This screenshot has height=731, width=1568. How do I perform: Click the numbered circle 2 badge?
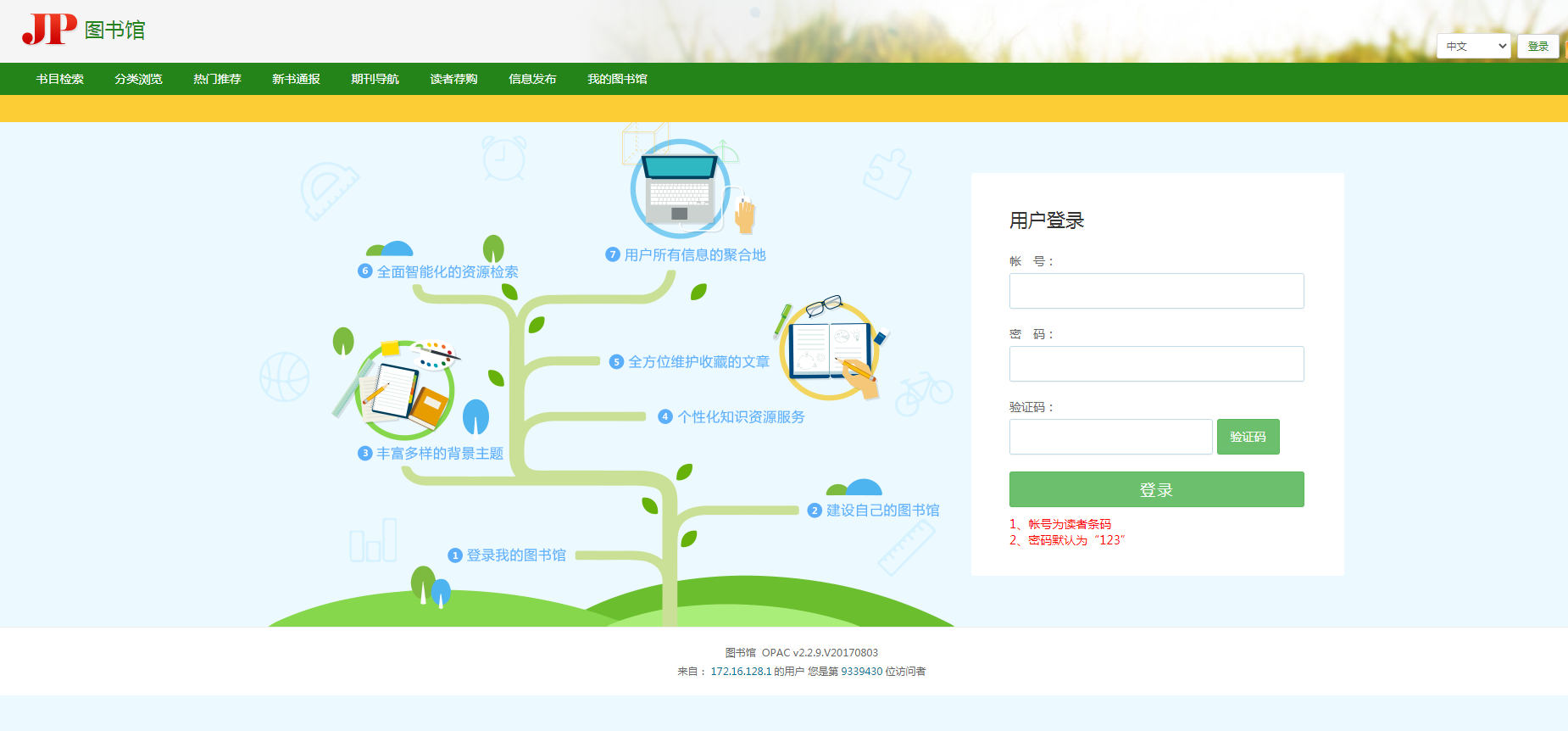pos(815,511)
